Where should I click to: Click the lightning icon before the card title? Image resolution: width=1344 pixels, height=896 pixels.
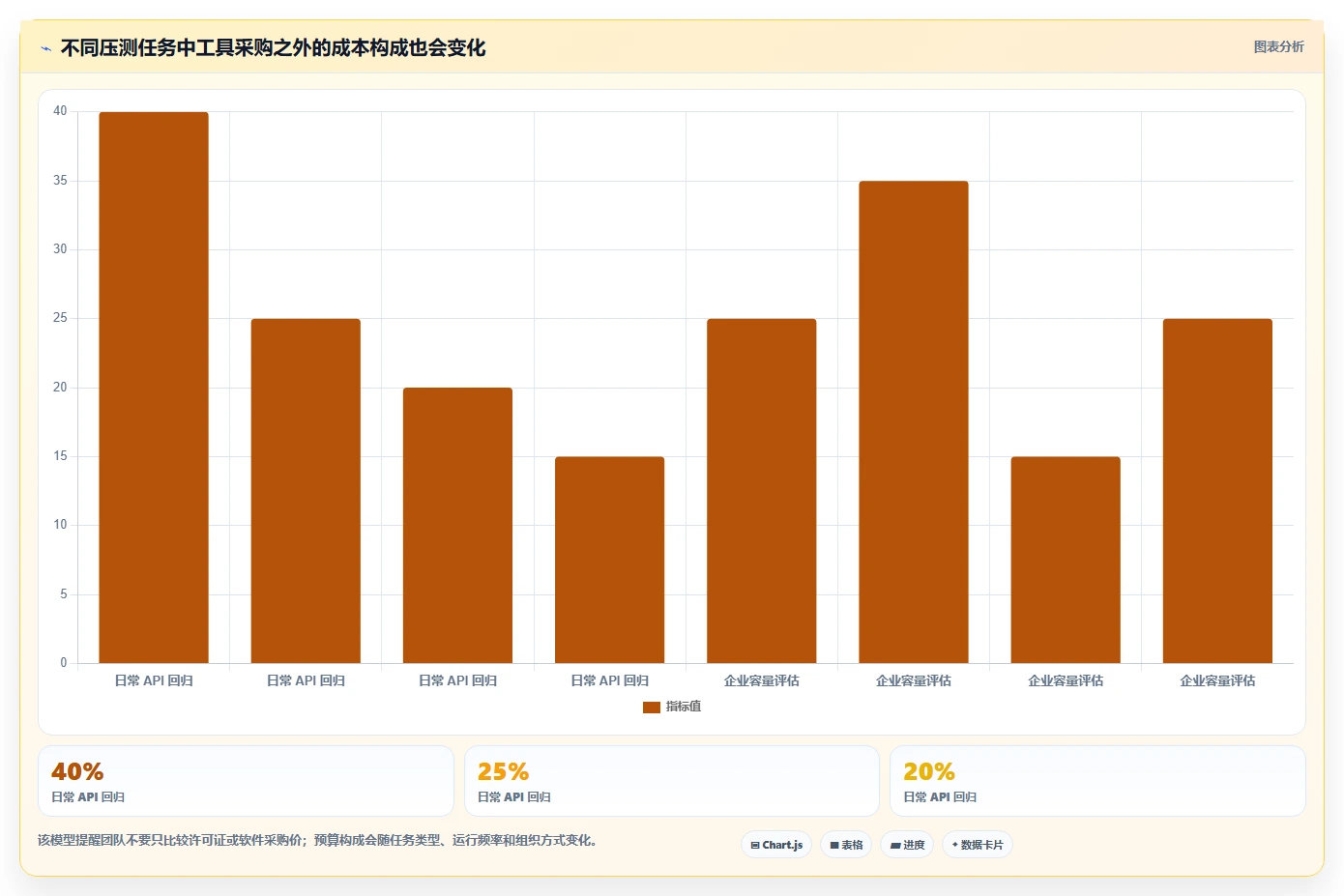[45, 48]
